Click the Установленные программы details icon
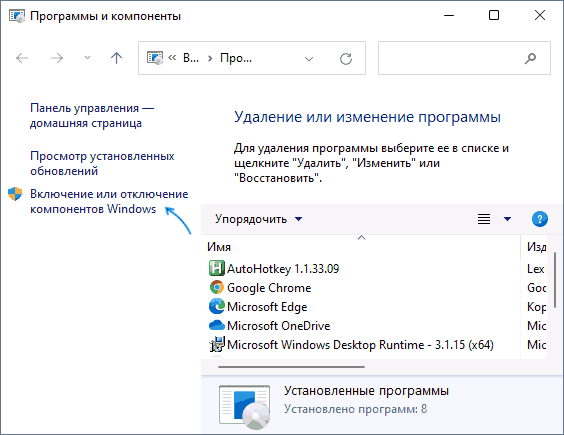This screenshot has height=435, width=564. tap(244, 407)
